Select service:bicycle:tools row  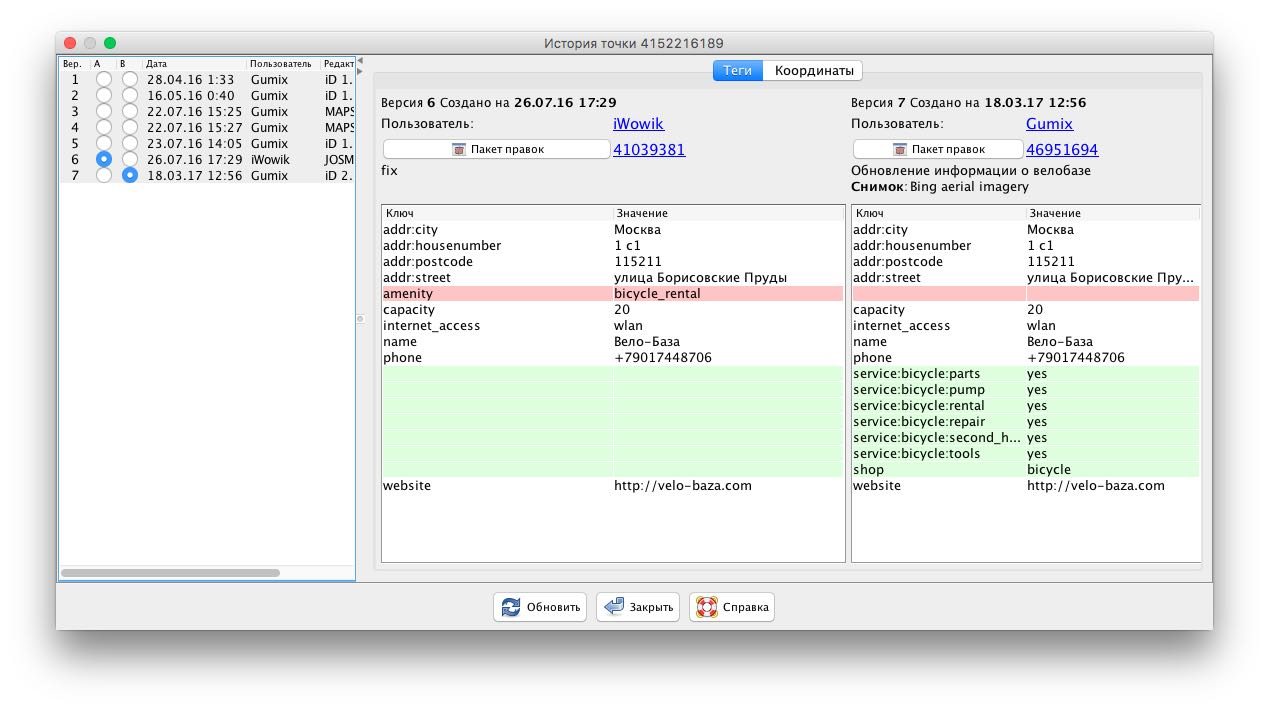coord(1026,454)
